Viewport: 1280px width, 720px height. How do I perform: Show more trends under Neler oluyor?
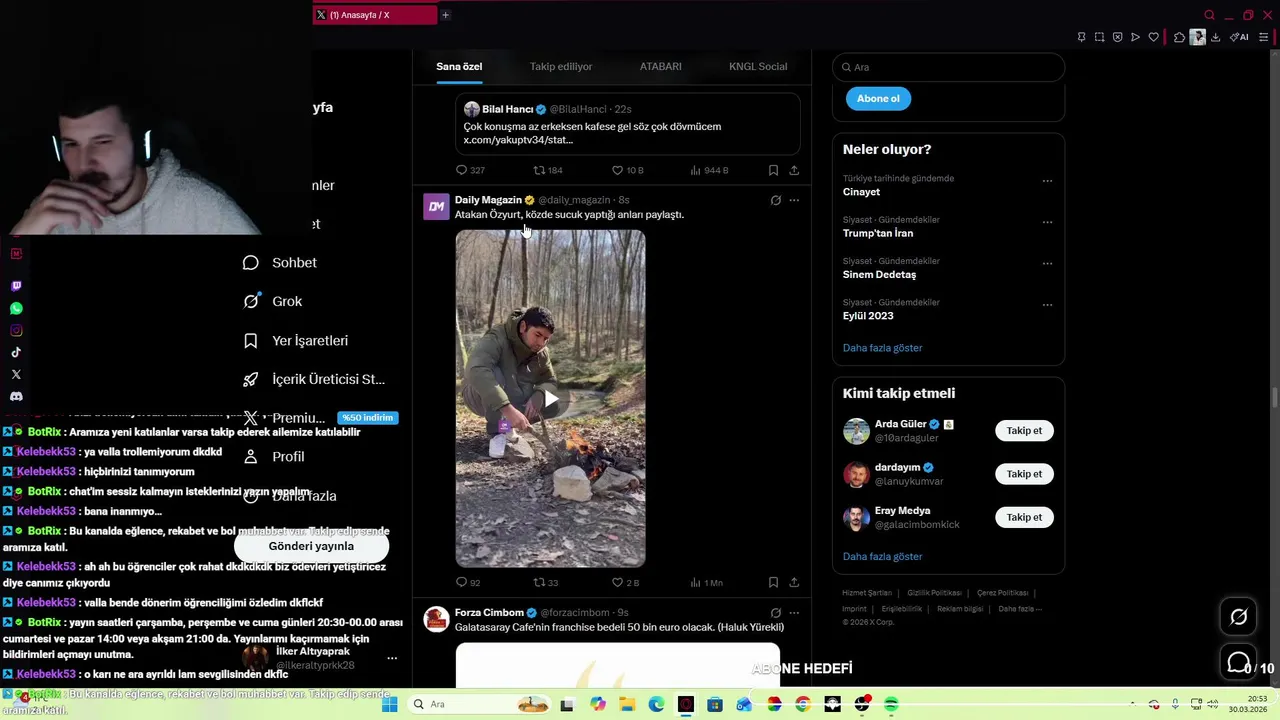(x=882, y=348)
